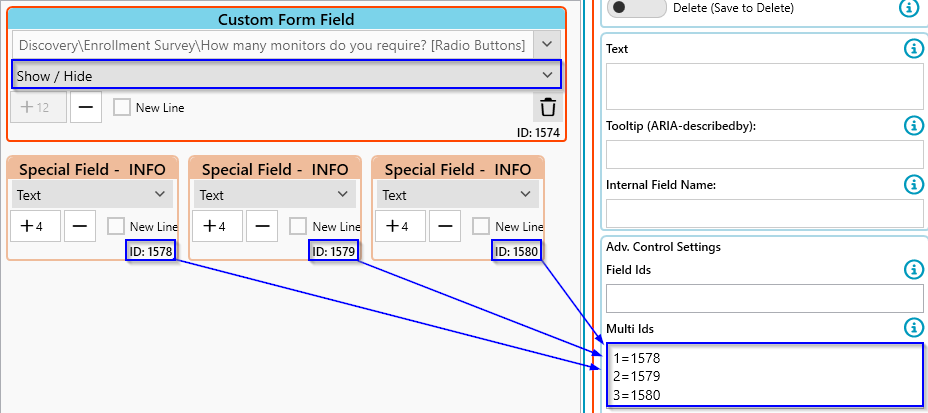Click the Multi Ids text area

point(765,377)
